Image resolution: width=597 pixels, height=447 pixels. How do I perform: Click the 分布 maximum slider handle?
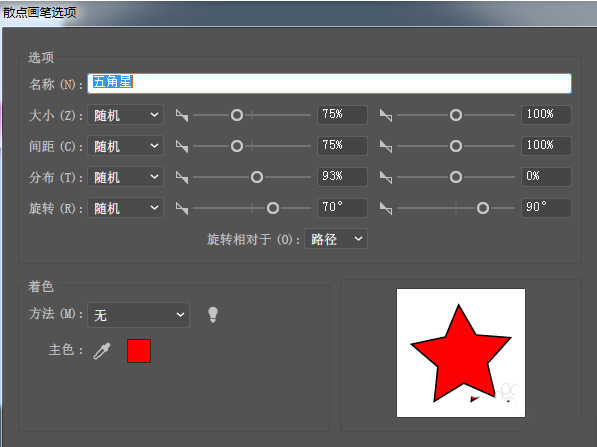[456, 177]
